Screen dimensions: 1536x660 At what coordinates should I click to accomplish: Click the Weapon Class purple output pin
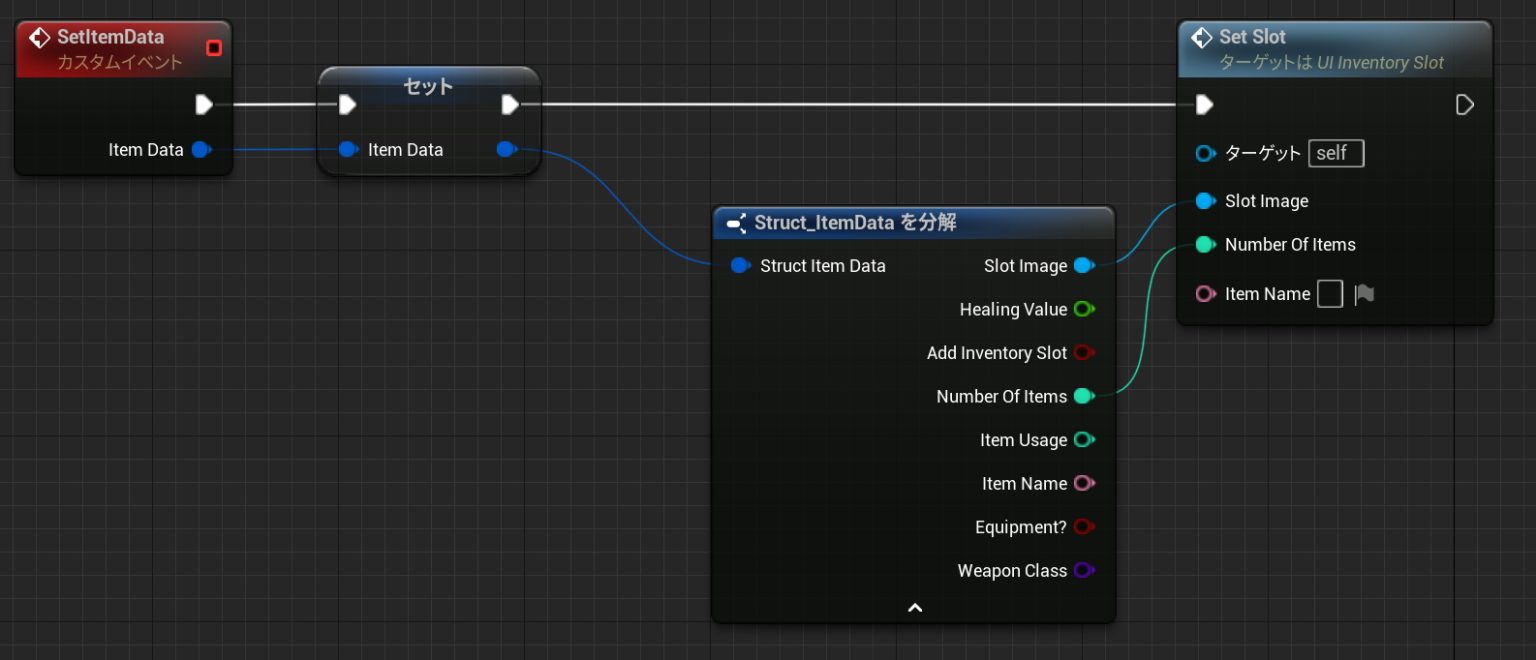pos(1083,570)
